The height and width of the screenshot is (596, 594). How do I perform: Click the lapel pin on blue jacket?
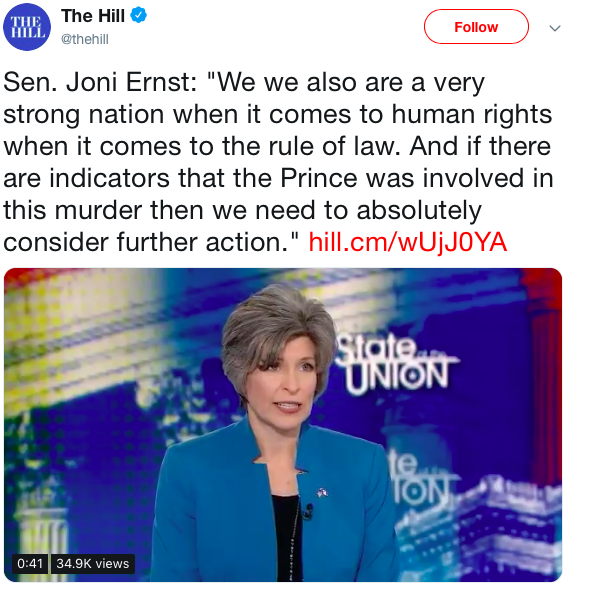[x=323, y=492]
